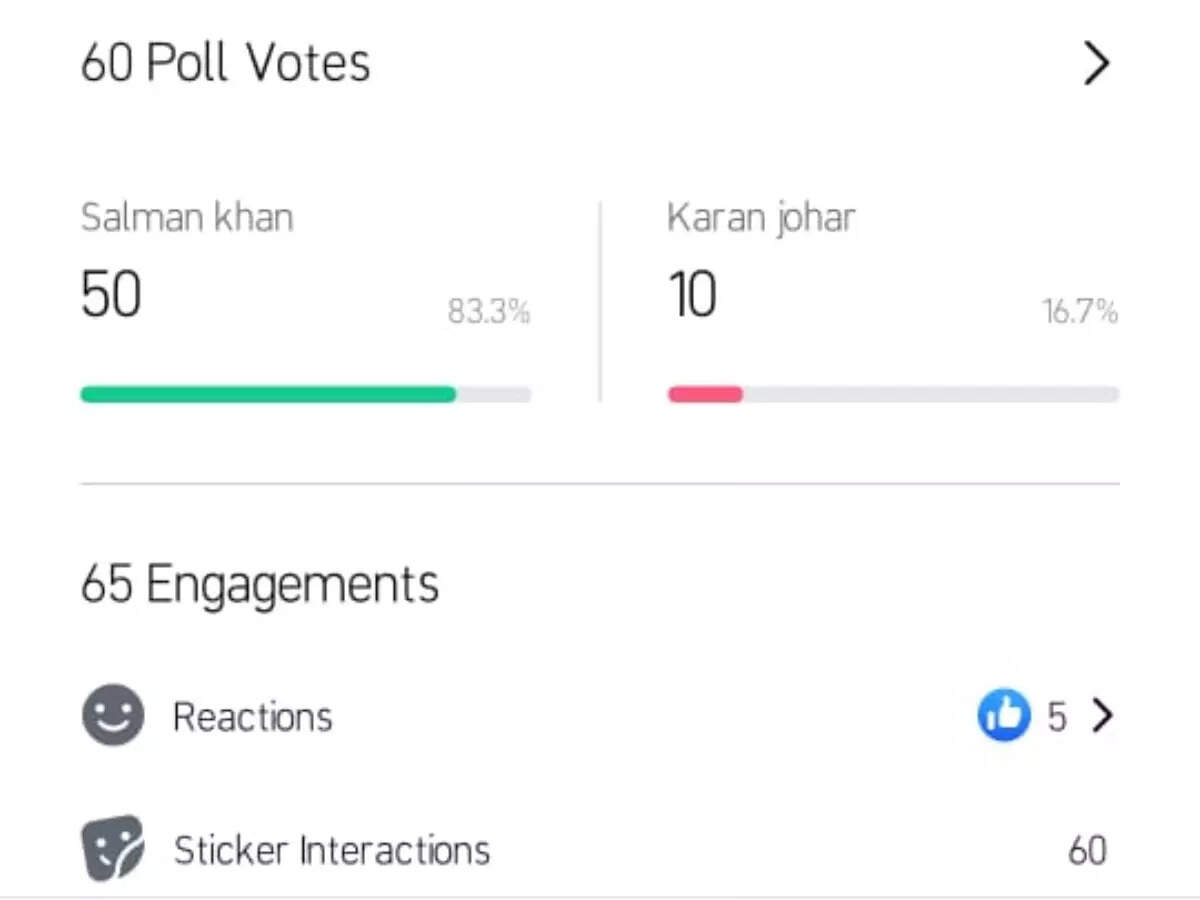
Task: Expand reactions list chevron arrow
Action: click(x=1102, y=716)
